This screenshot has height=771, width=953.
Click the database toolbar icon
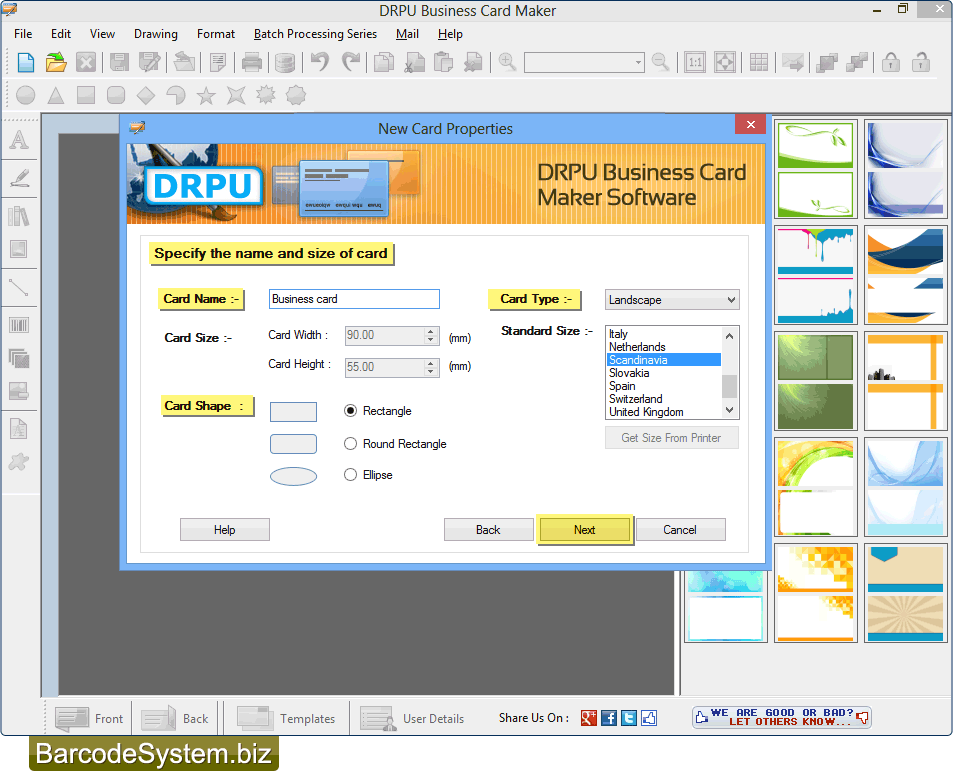[284, 62]
